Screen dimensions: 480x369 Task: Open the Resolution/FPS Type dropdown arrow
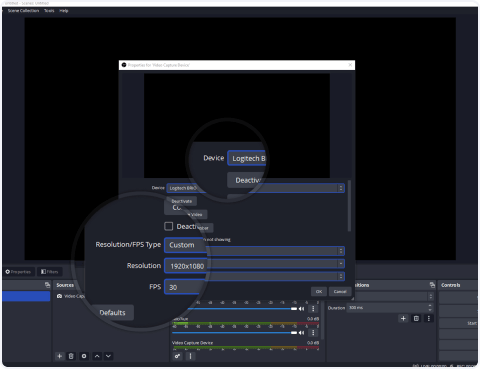pos(341,251)
